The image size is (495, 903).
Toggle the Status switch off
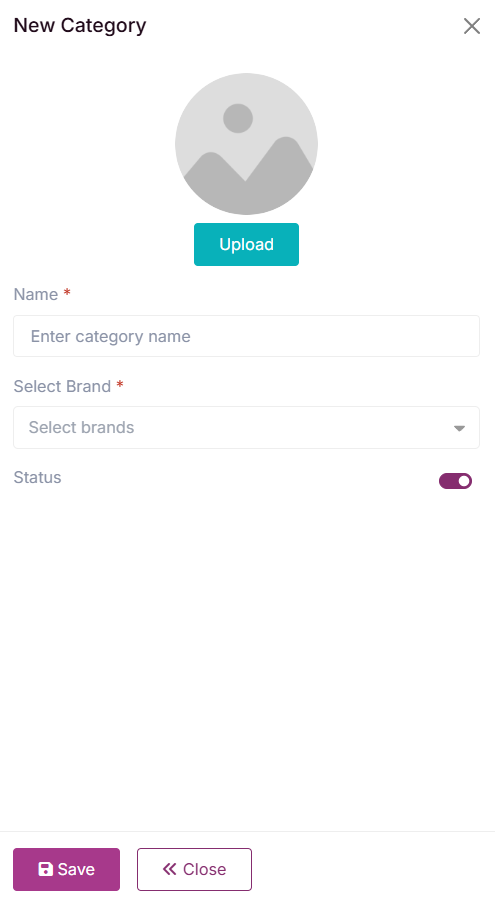(455, 481)
